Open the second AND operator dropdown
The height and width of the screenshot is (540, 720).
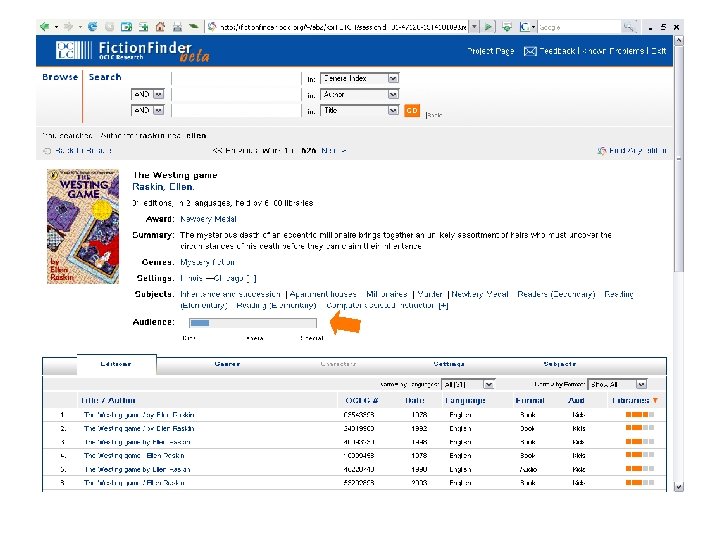[158, 110]
